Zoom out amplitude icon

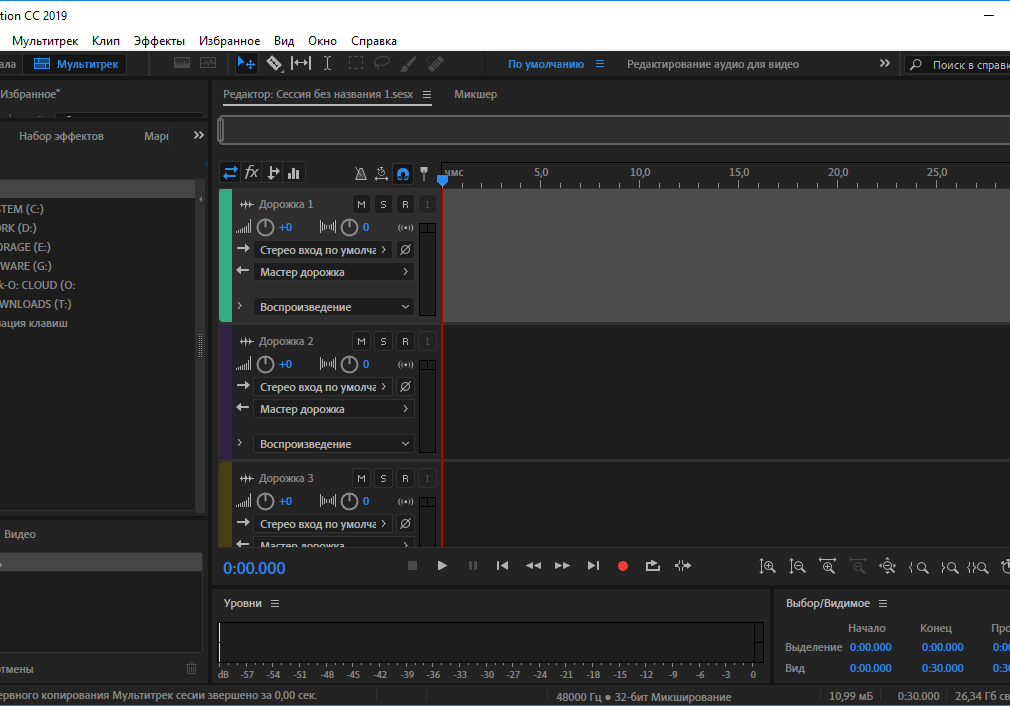[797, 566]
